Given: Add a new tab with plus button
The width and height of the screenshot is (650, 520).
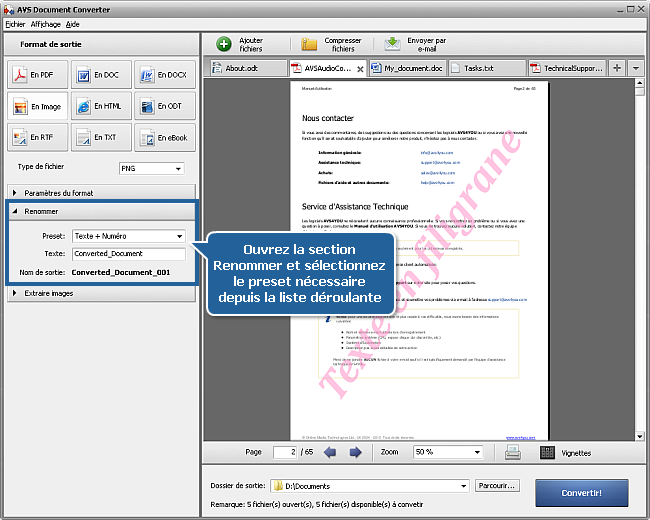Looking at the screenshot, I should tap(617, 68).
